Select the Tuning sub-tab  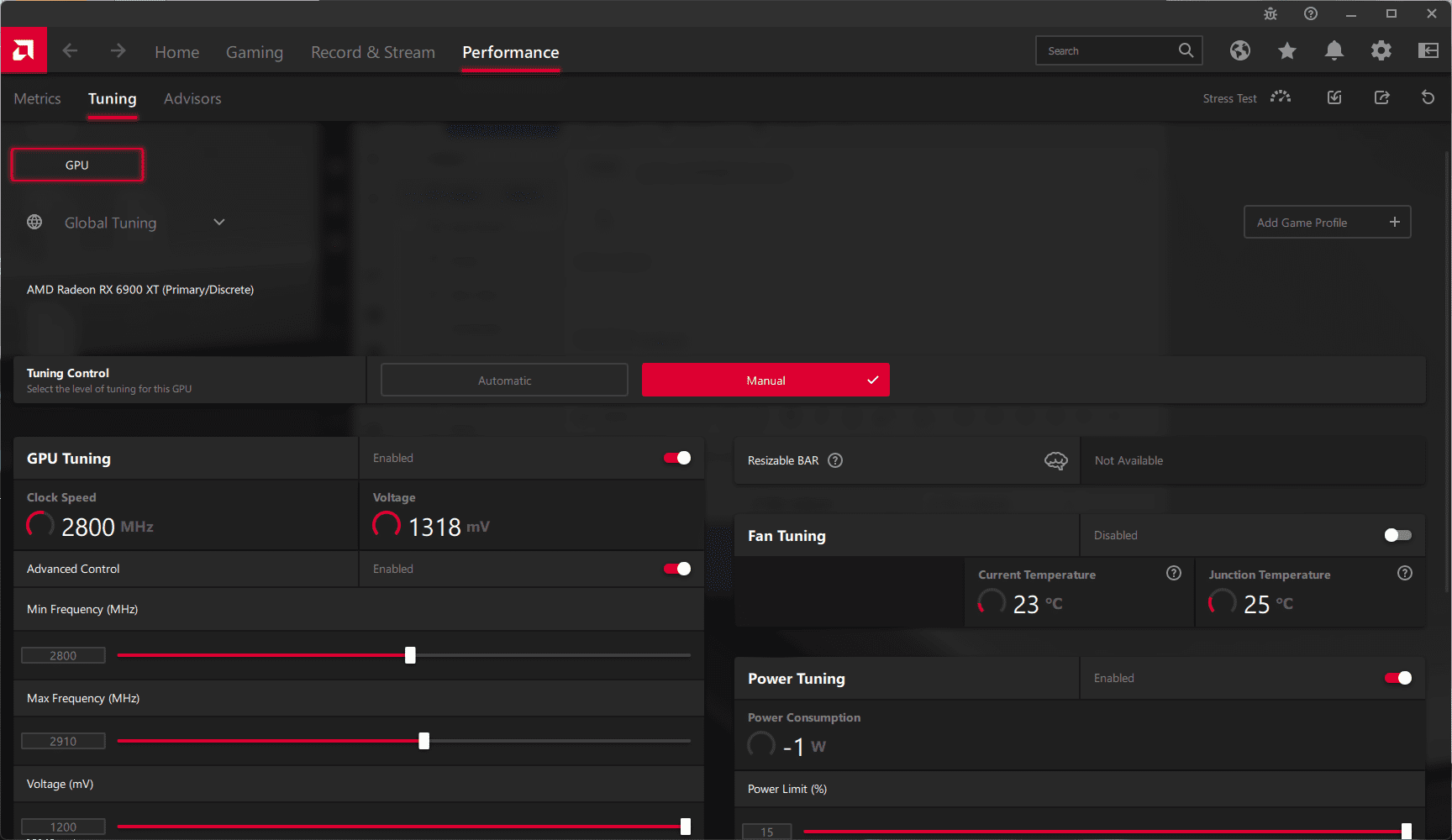(113, 98)
